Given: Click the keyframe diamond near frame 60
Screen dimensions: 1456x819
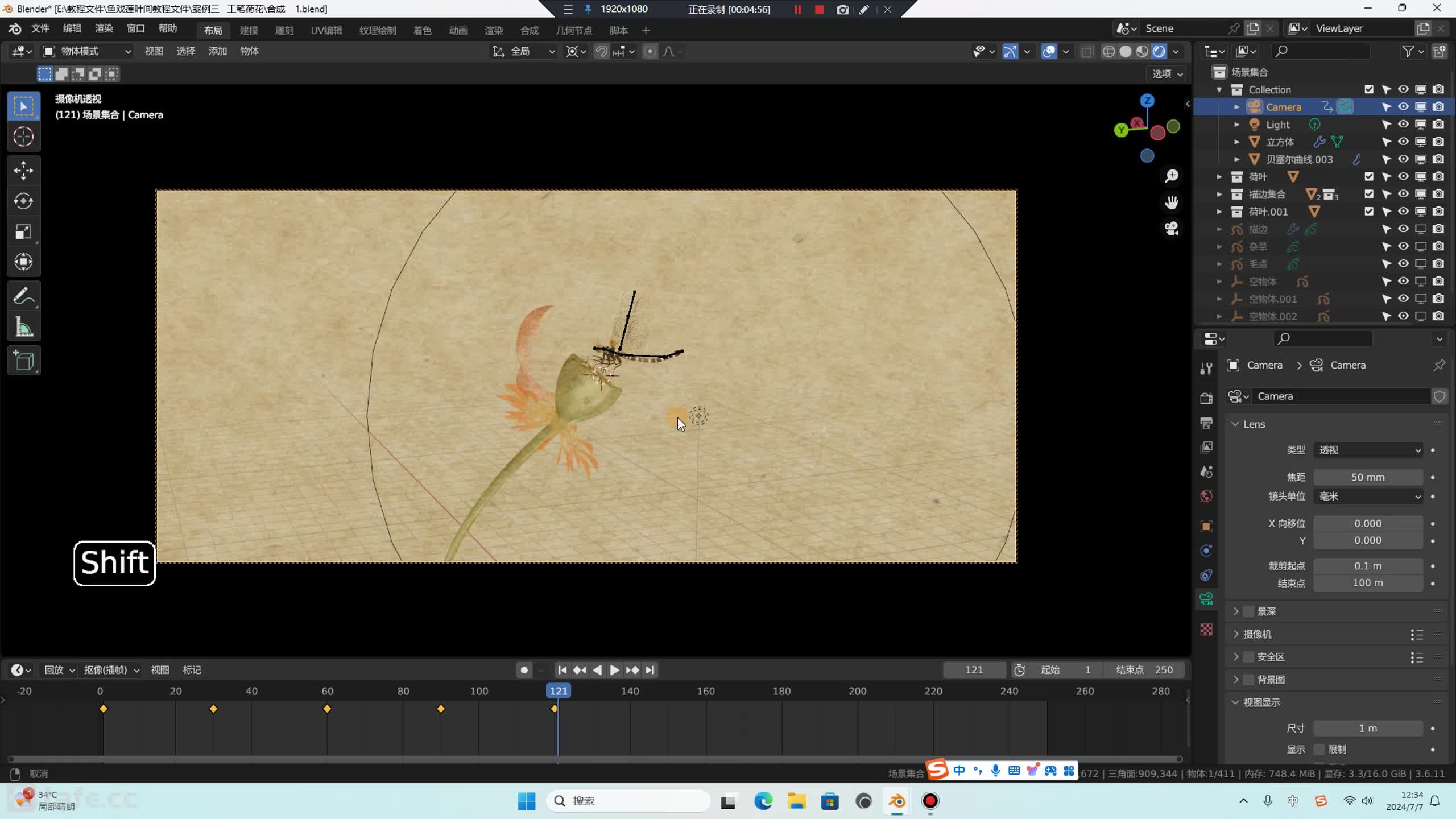Looking at the screenshot, I should click(x=327, y=709).
